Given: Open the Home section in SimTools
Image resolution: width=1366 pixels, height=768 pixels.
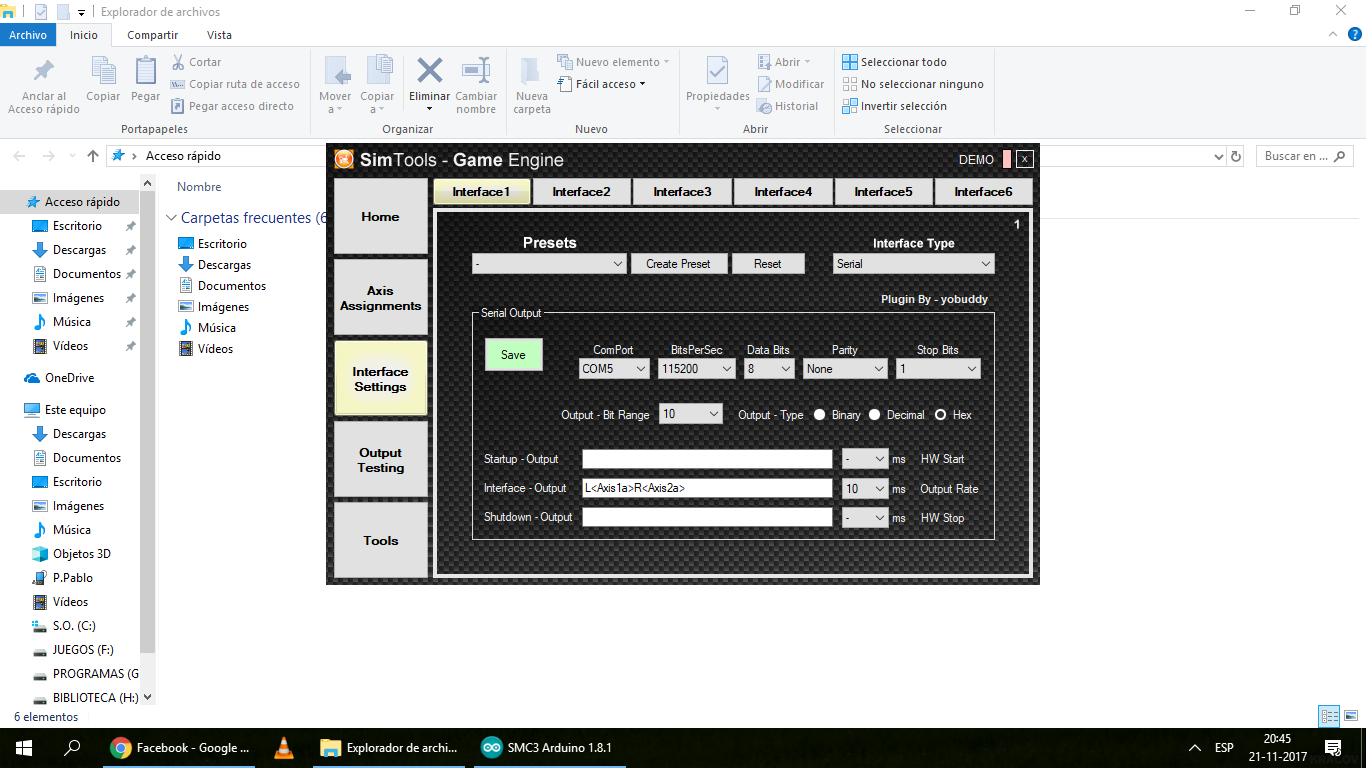Looking at the screenshot, I should (x=380, y=217).
